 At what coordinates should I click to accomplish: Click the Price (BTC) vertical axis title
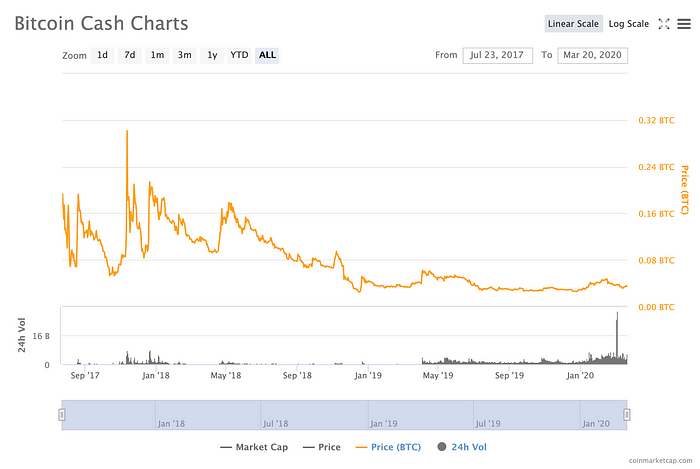pyautogui.click(x=684, y=190)
